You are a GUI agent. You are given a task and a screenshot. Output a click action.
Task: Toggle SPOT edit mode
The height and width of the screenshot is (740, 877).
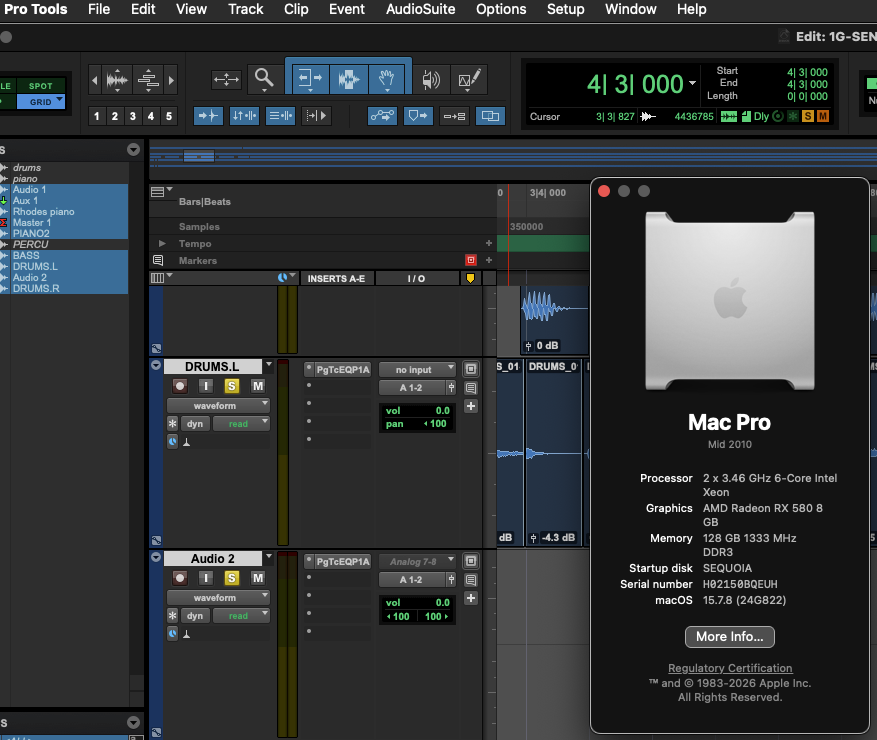point(40,86)
